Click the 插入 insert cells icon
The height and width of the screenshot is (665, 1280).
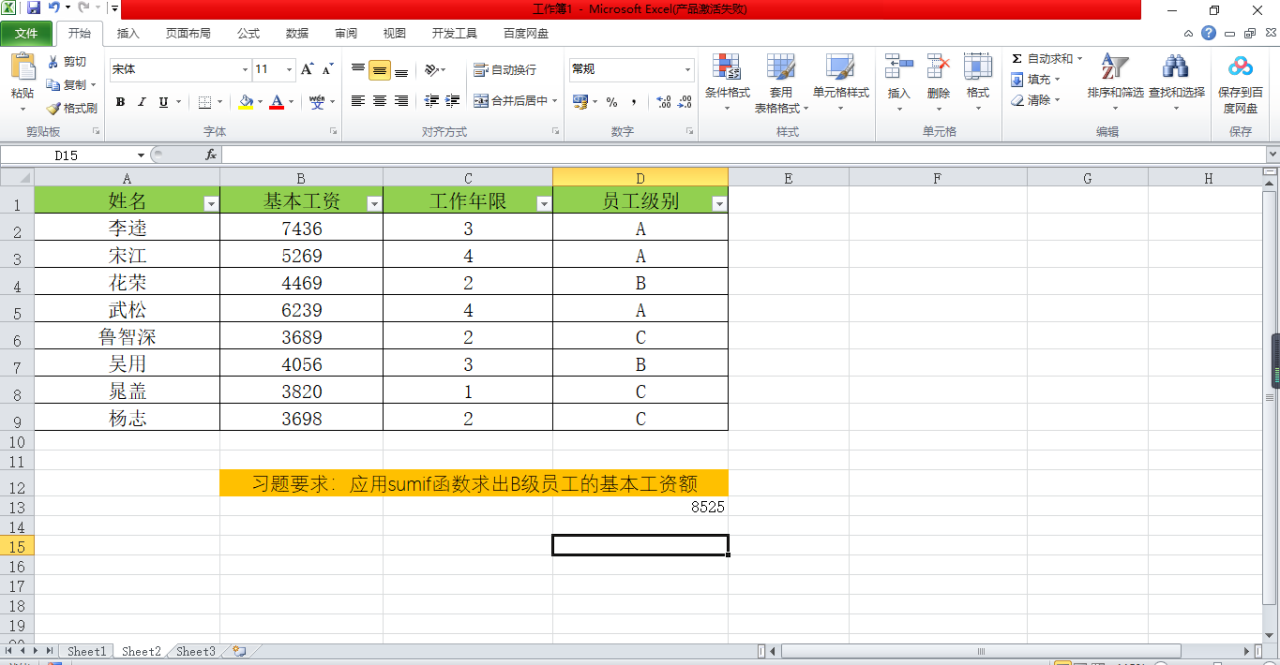[x=899, y=67]
